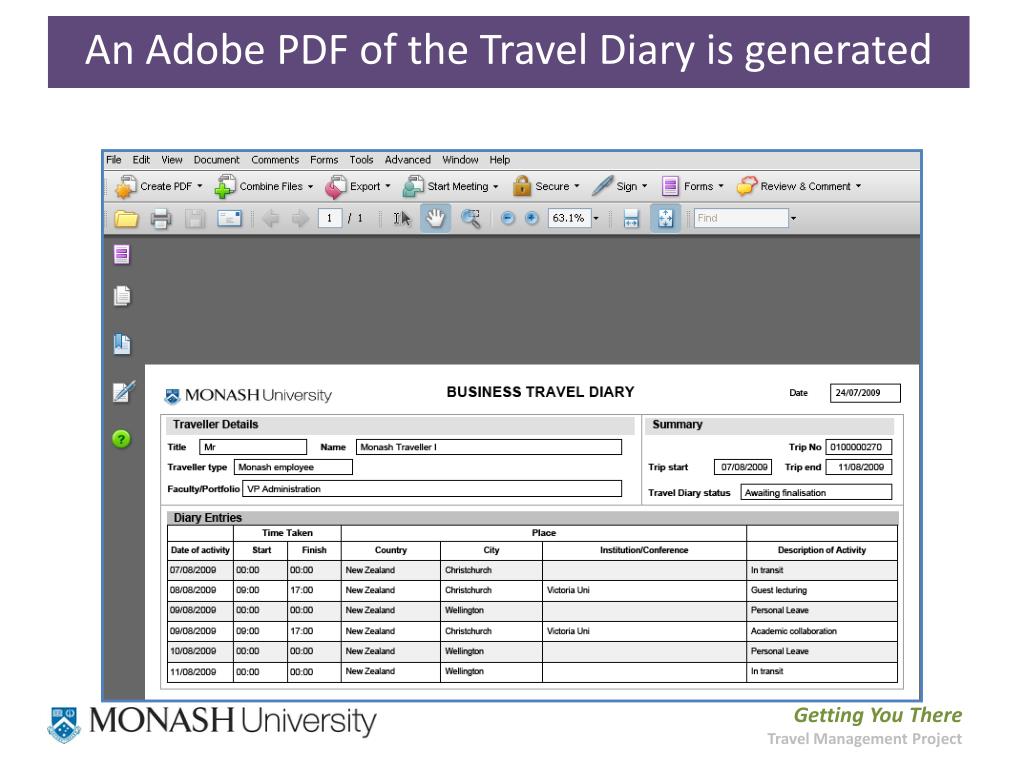The image size is (1024, 768).
Task: Click the Email envelope icon
Action: point(229,219)
